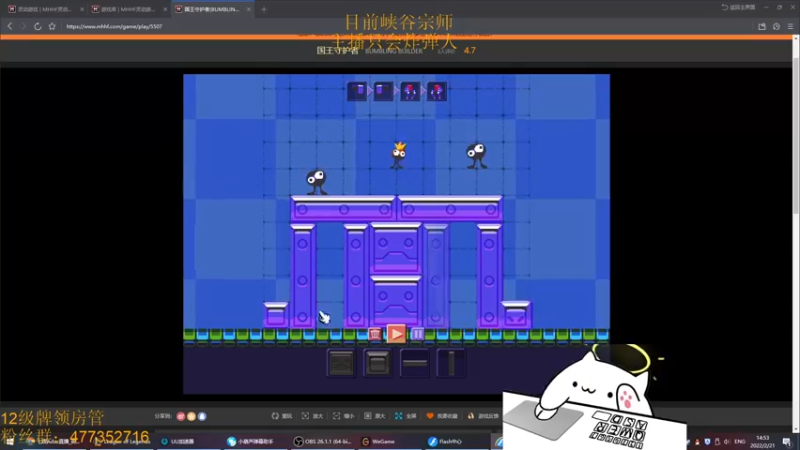The width and height of the screenshot is (800, 450).
Task: Click the small purple block at right base
Action: pyautogui.click(x=516, y=314)
